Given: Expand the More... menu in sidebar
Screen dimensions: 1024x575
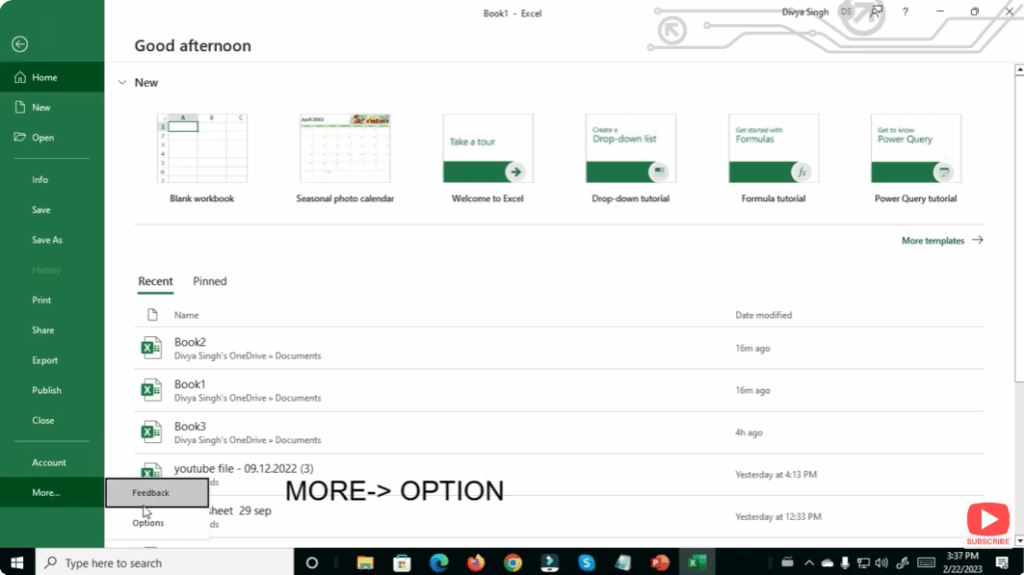Looking at the screenshot, I should [46, 492].
